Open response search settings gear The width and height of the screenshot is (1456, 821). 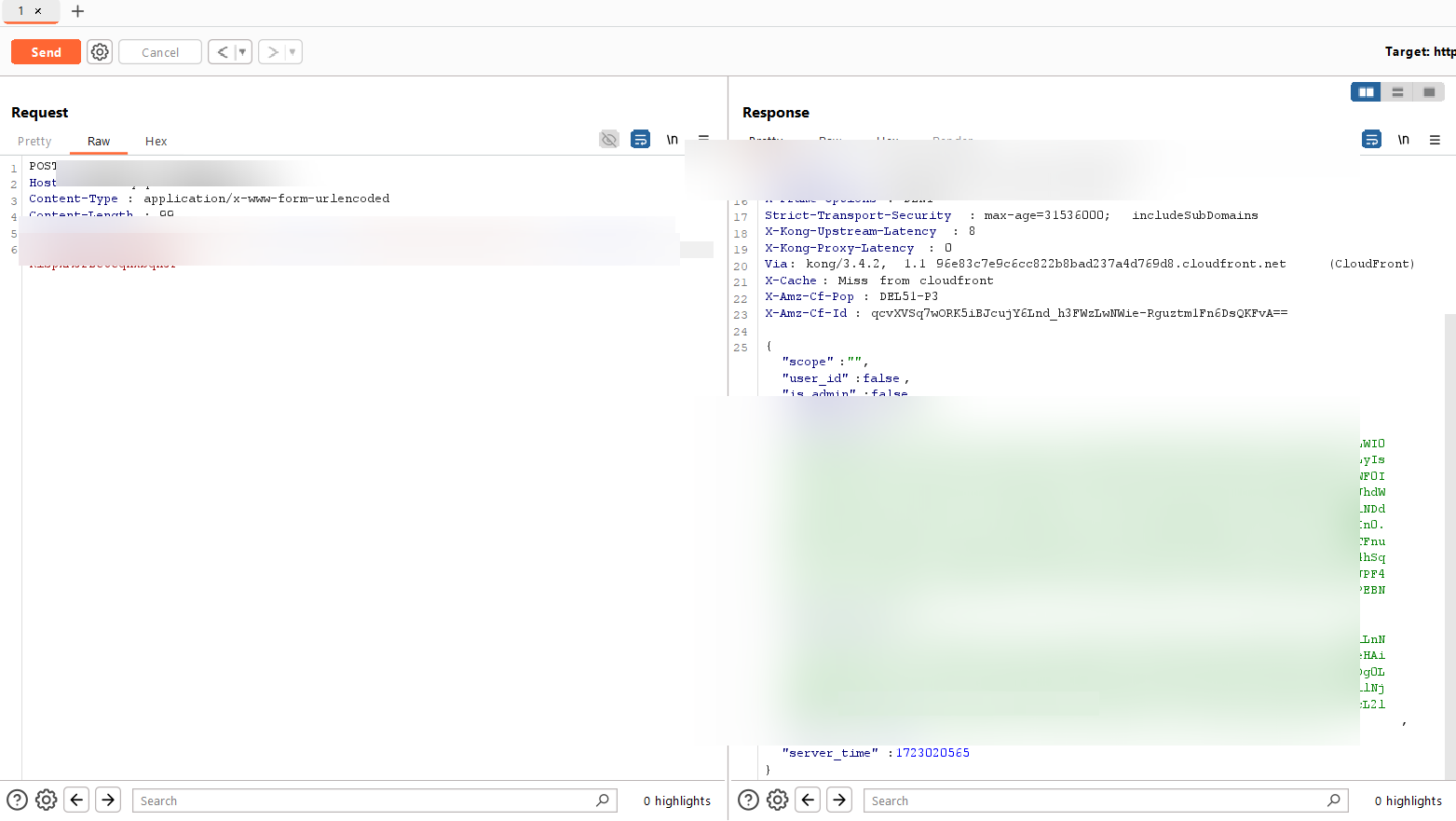coord(778,800)
